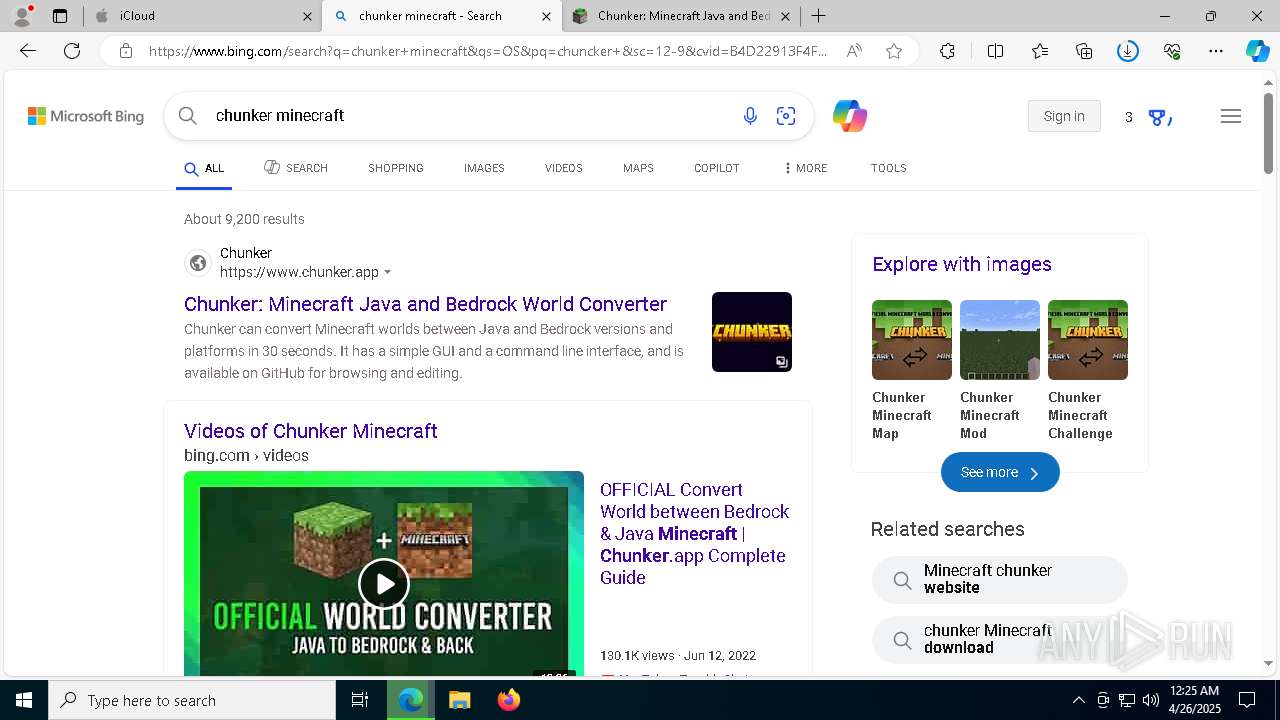Open Split screen icon
The width and height of the screenshot is (1280, 720).
[x=995, y=51]
